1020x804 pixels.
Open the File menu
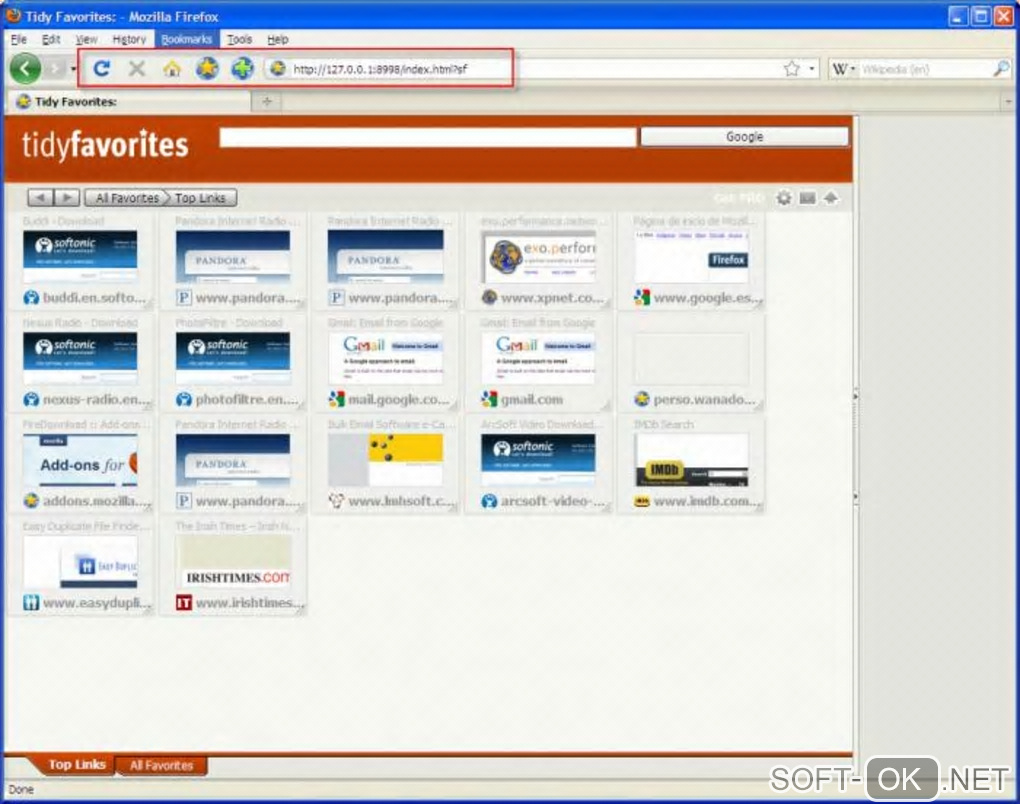[19, 39]
